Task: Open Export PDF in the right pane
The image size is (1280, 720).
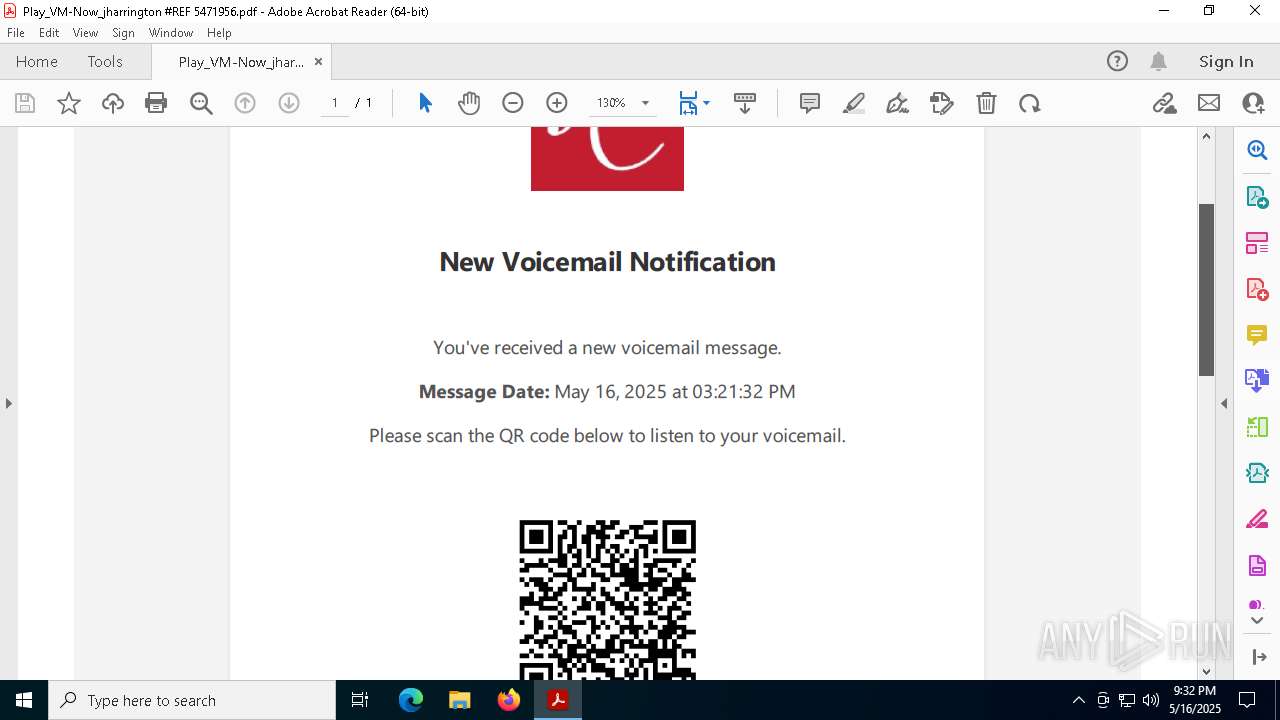Action: click(x=1257, y=196)
